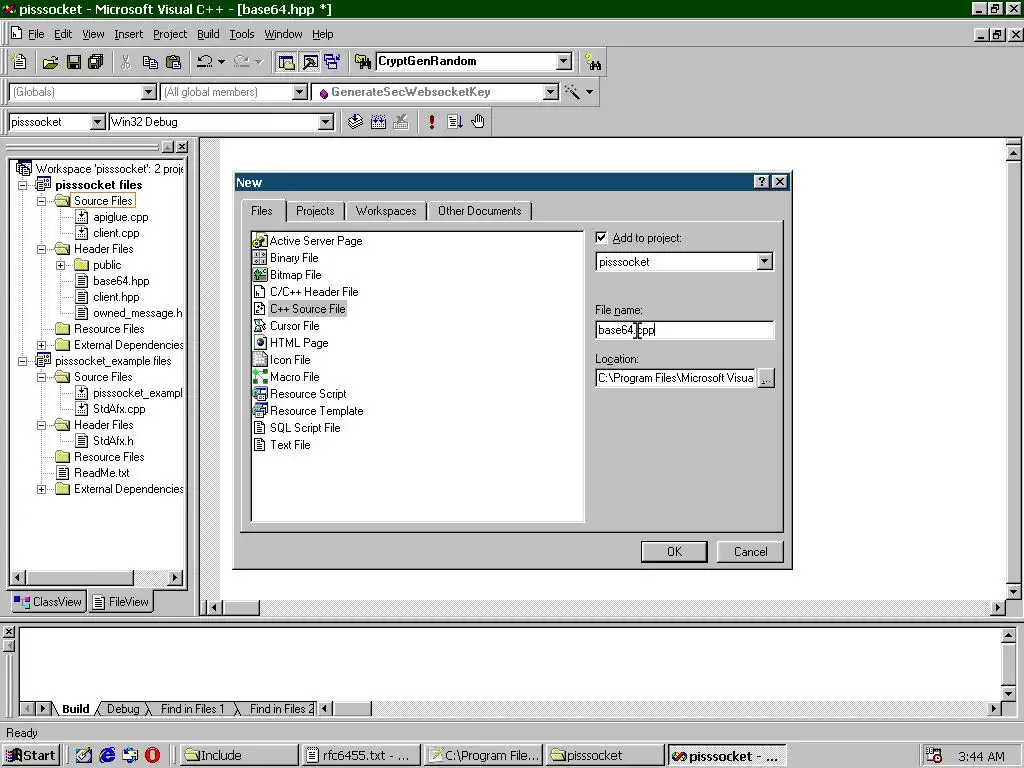
Task: Click the output pane scroll up arrow
Action: click(1008, 635)
